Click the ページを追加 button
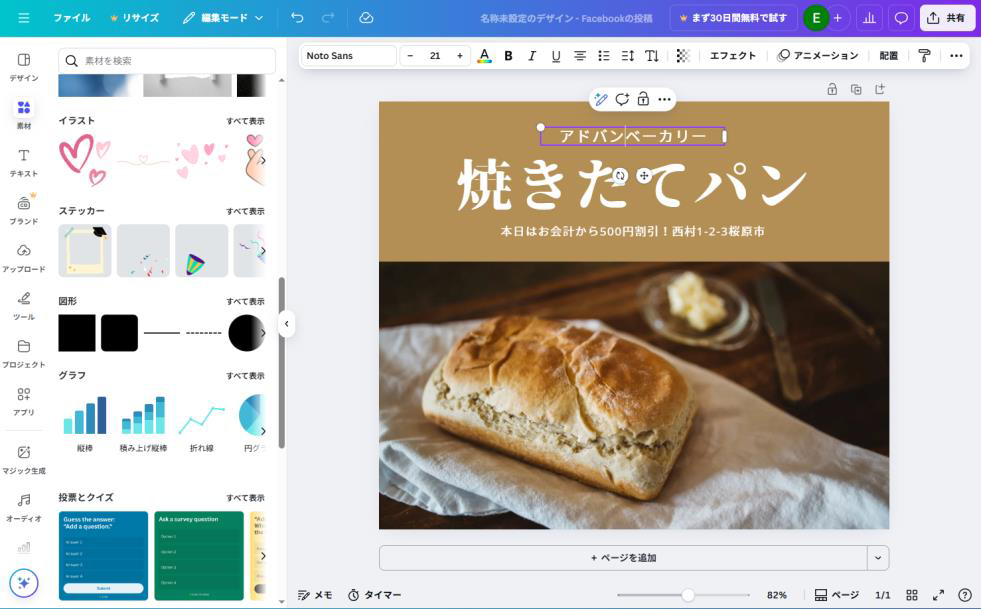The image size is (981, 609). [x=623, y=558]
